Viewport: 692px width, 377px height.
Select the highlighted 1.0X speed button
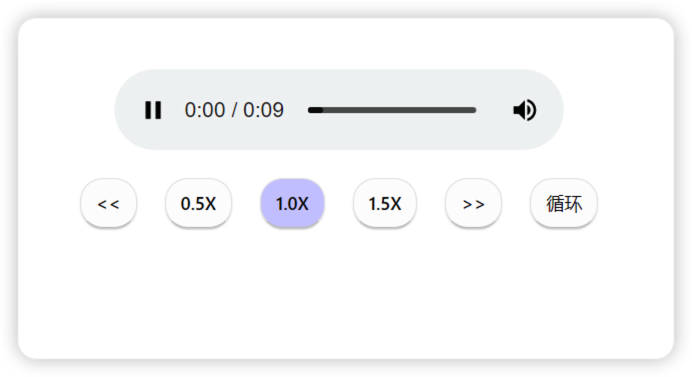click(292, 203)
